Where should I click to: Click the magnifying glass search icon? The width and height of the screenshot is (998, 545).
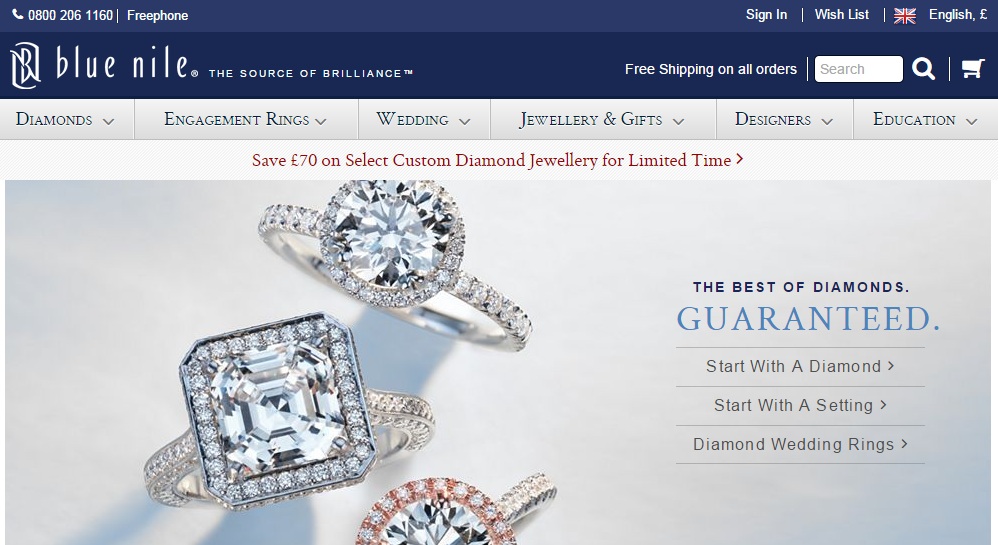click(924, 69)
